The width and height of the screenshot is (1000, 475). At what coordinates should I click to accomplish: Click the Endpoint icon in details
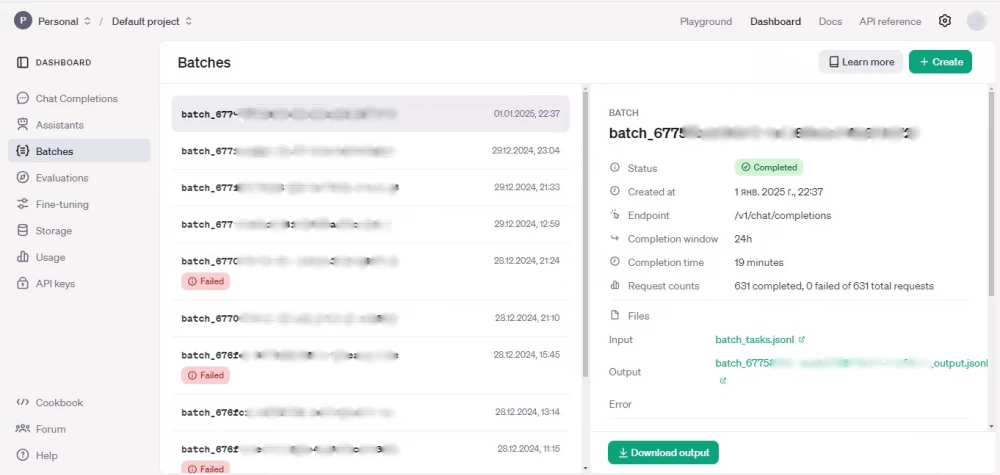[x=615, y=215]
